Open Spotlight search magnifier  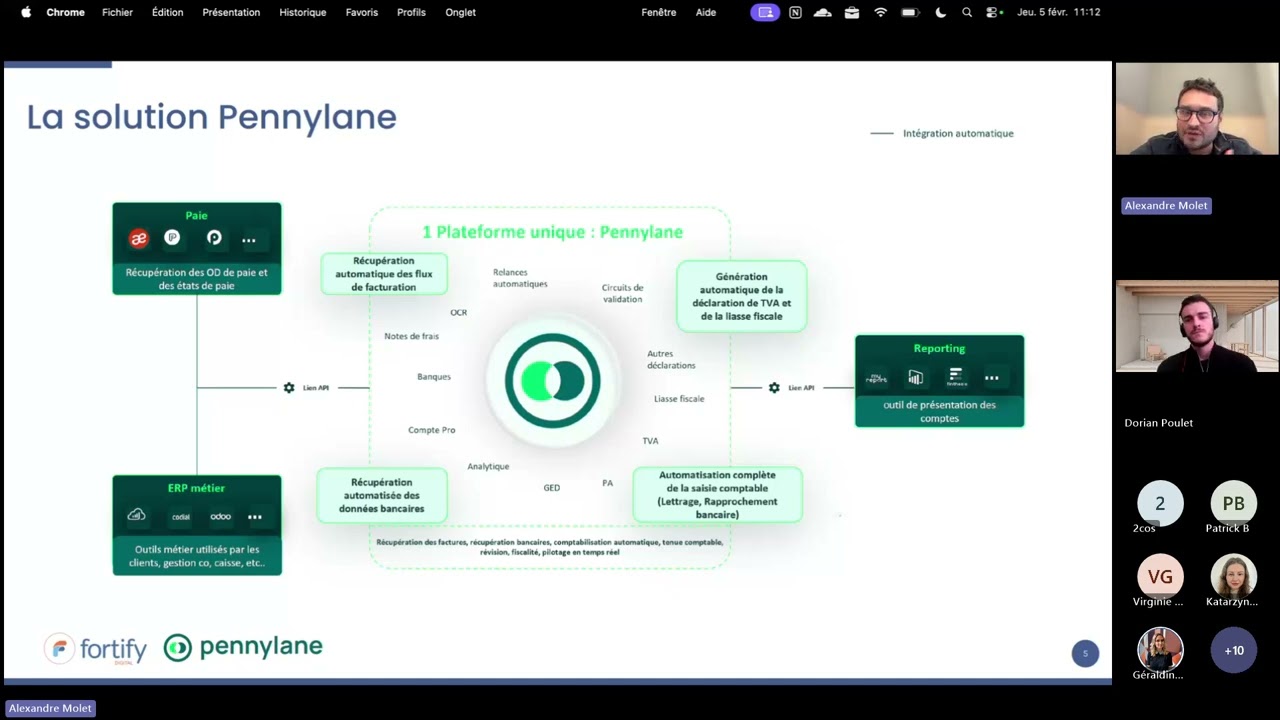pyautogui.click(x=967, y=12)
